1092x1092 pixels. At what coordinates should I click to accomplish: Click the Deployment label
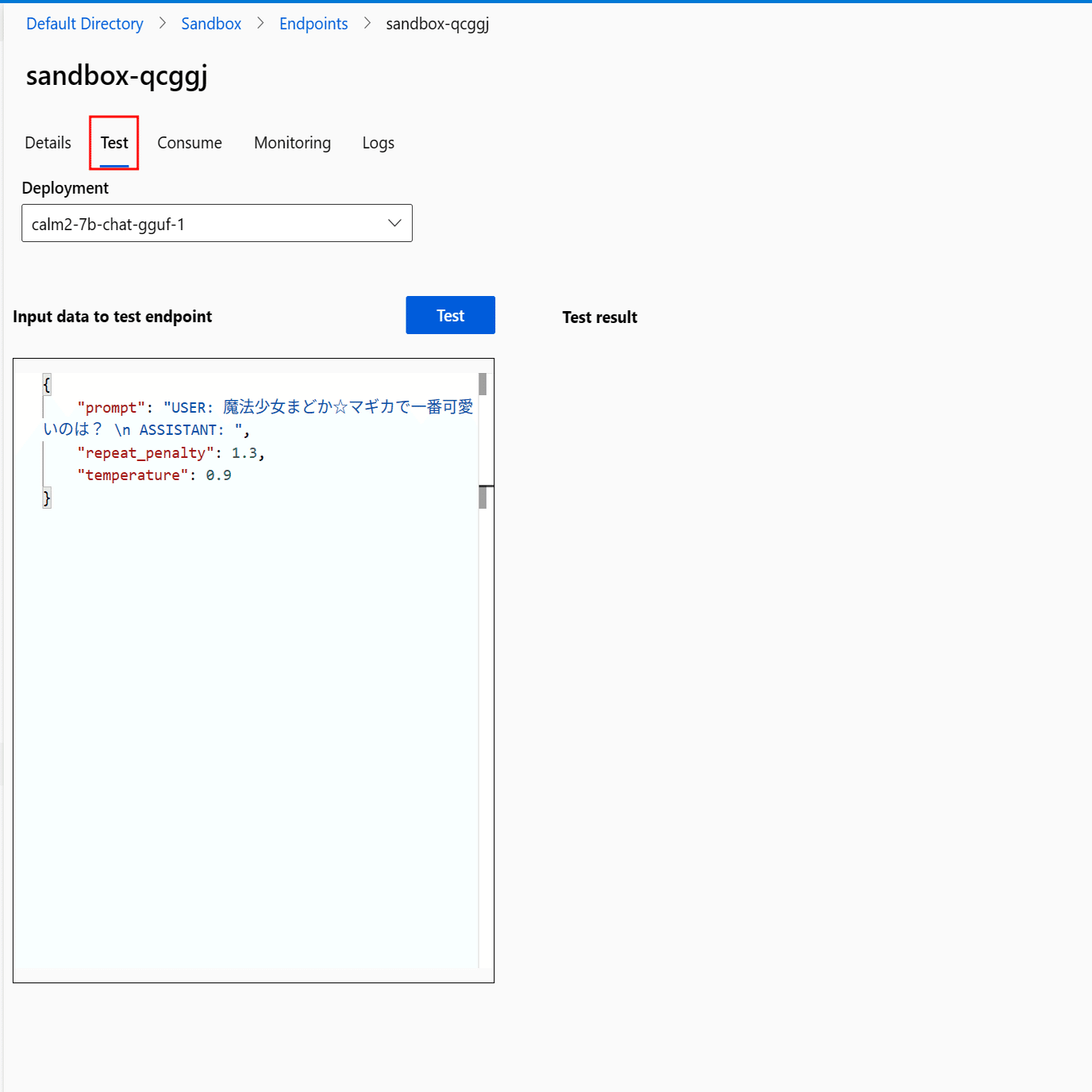tap(65, 188)
